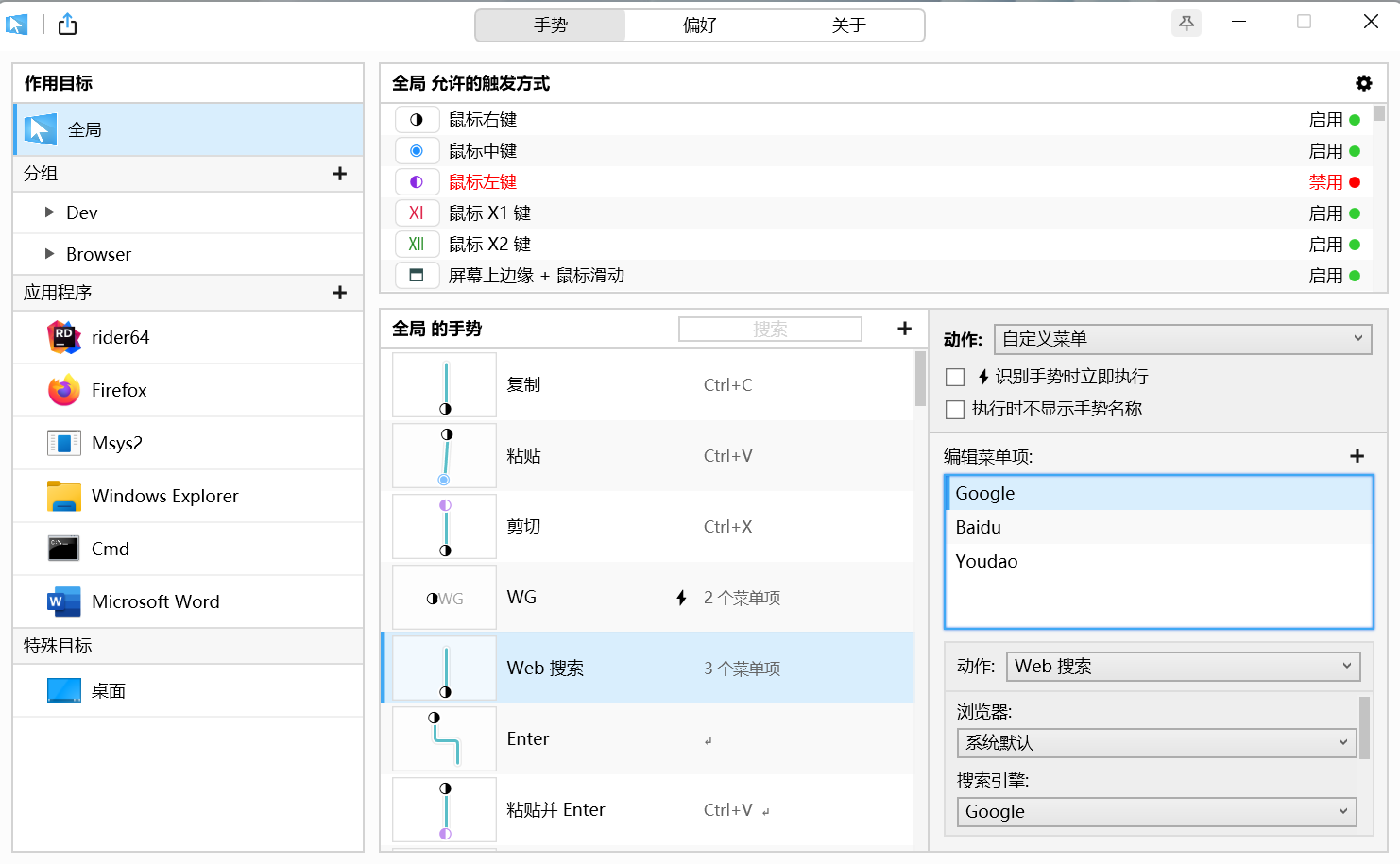Image resolution: width=1400 pixels, height=864 pixels.
Task: Click the 2 个菜单项 label for WG
Action: [x=742, y=598]
